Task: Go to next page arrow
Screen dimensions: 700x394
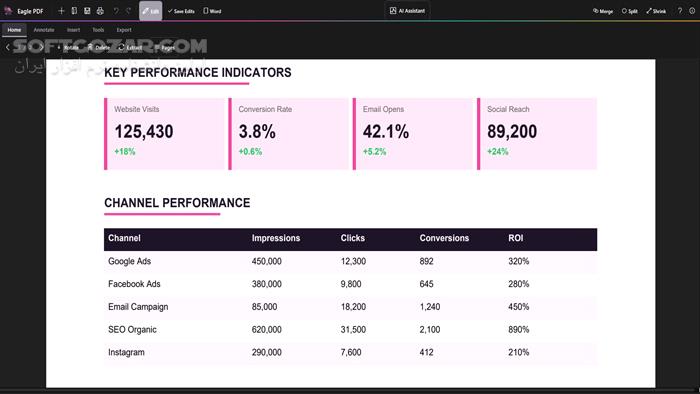Action: click(x=41, y=47)
